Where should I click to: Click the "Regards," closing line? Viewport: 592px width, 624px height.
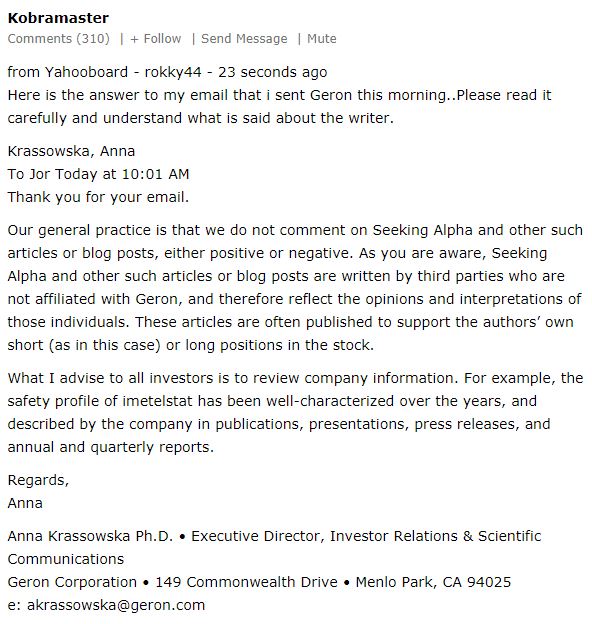coord(38,480)
